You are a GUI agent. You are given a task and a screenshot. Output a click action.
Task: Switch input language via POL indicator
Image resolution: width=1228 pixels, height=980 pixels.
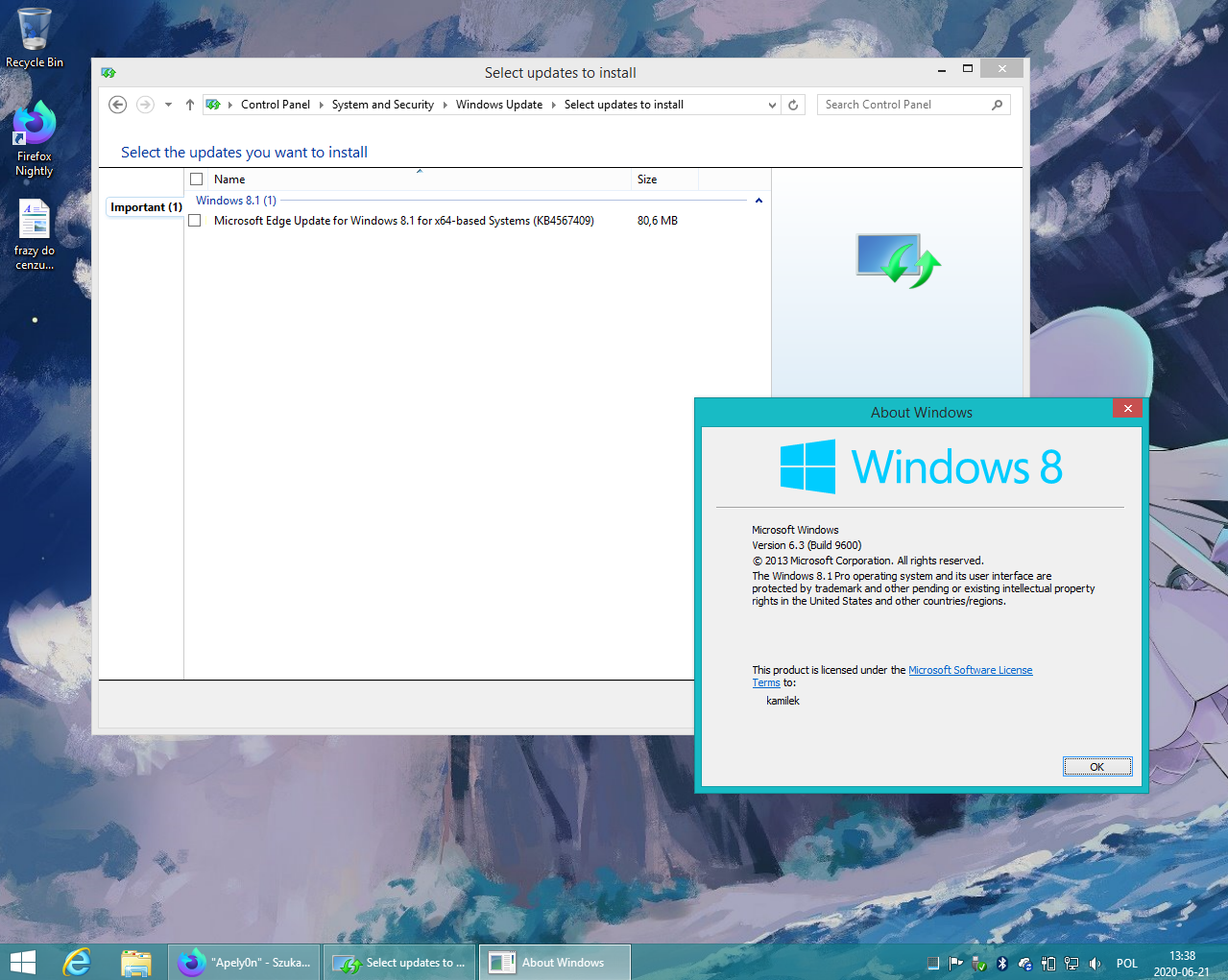click(1127, 963)
